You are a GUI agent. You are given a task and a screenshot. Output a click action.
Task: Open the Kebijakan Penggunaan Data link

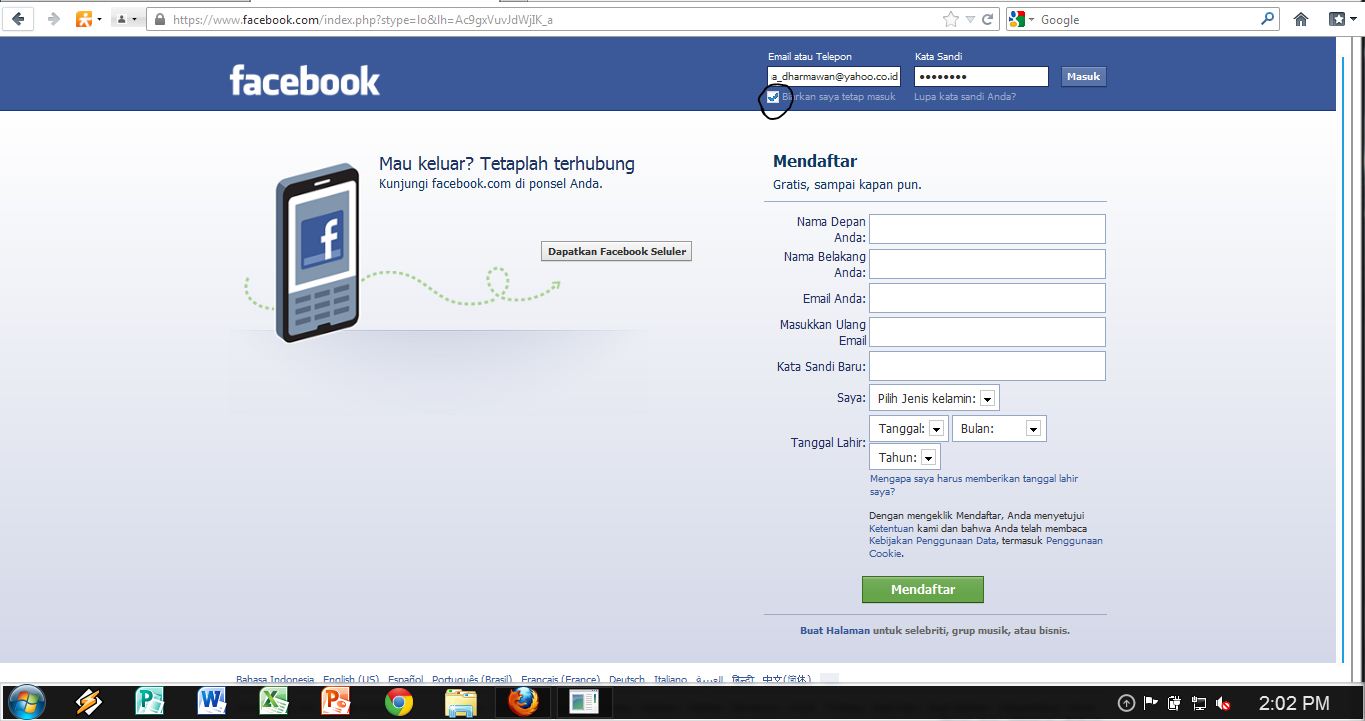[932, 541]
